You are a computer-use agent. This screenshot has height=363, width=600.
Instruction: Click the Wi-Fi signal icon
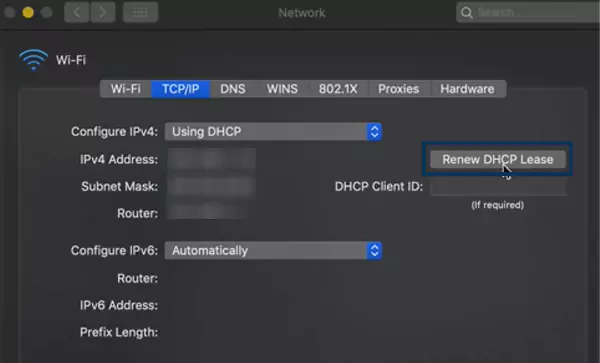(x=34, y=60)
